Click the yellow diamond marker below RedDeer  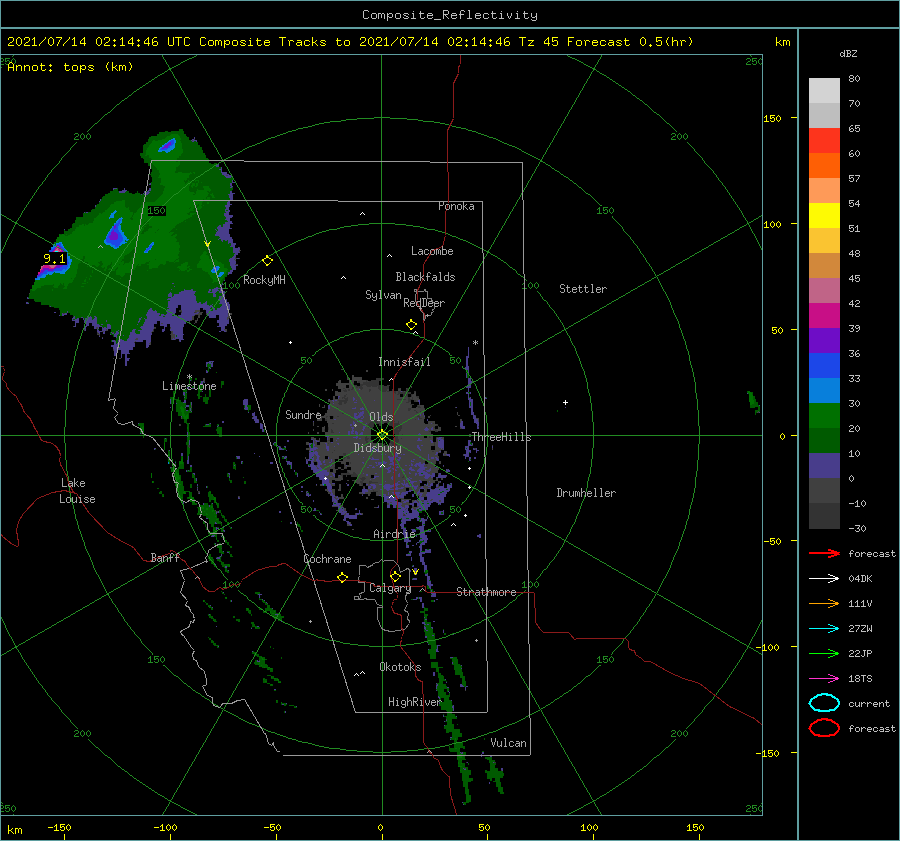(411, 325)
